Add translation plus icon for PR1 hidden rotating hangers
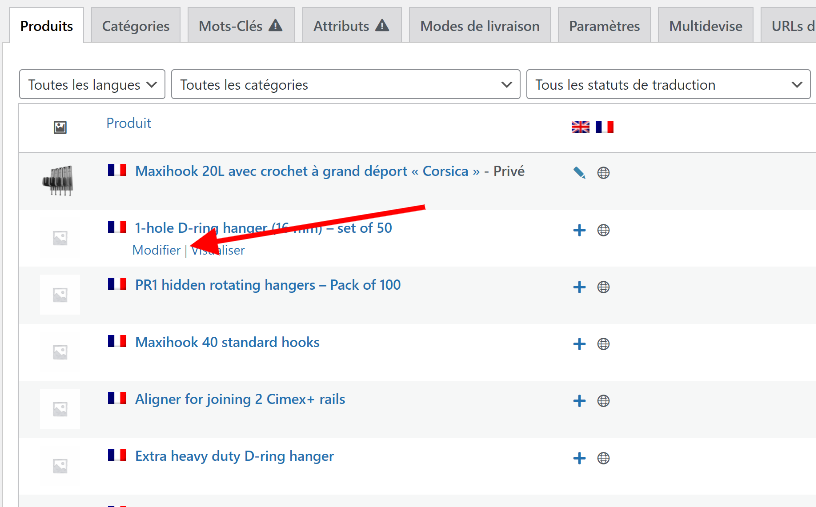The image size is (816, 507). [x=579, y=287]
